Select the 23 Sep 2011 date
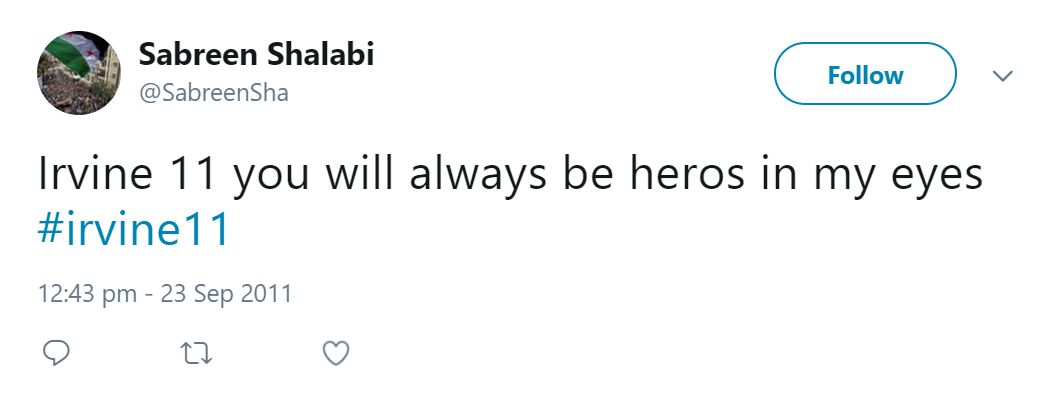Image resolution: width=1054 pixels, height=407 pixels. tap(229, 294)
